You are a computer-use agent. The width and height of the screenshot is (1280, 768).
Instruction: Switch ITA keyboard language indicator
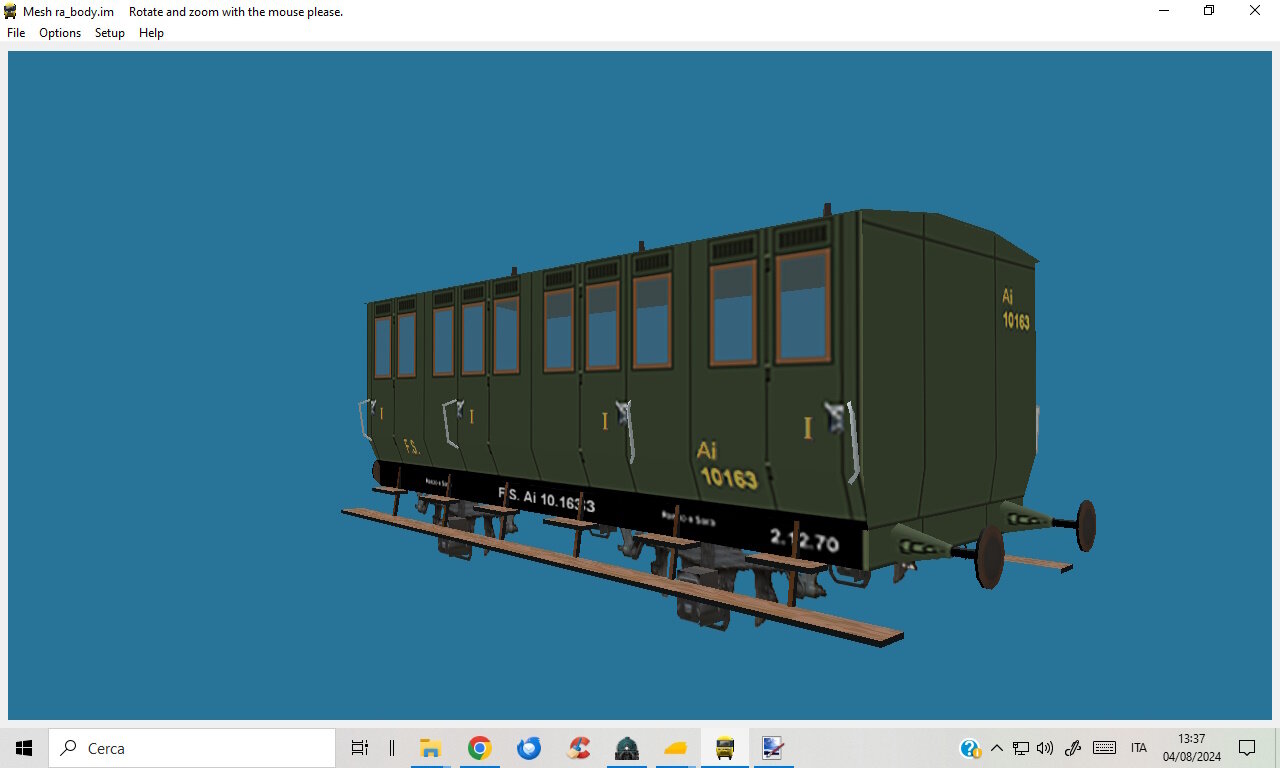[1138, 748]
